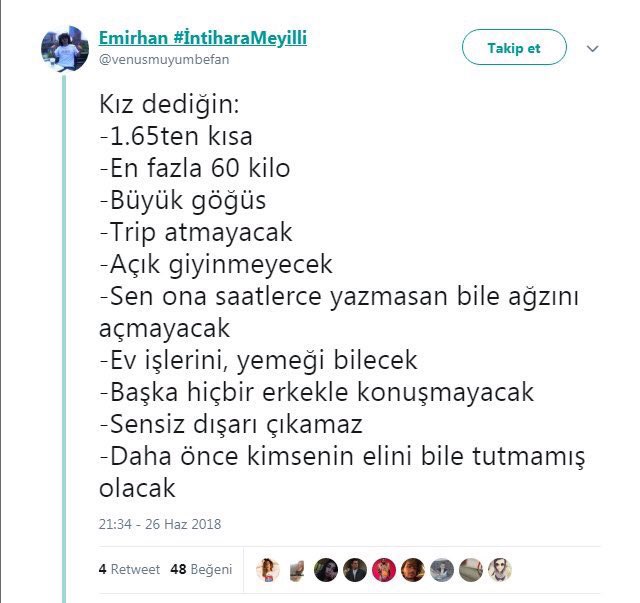Open Emirhan #İntiharaMeyilli display name link
This screenshot has width=640, height=603.
(203, 38)
